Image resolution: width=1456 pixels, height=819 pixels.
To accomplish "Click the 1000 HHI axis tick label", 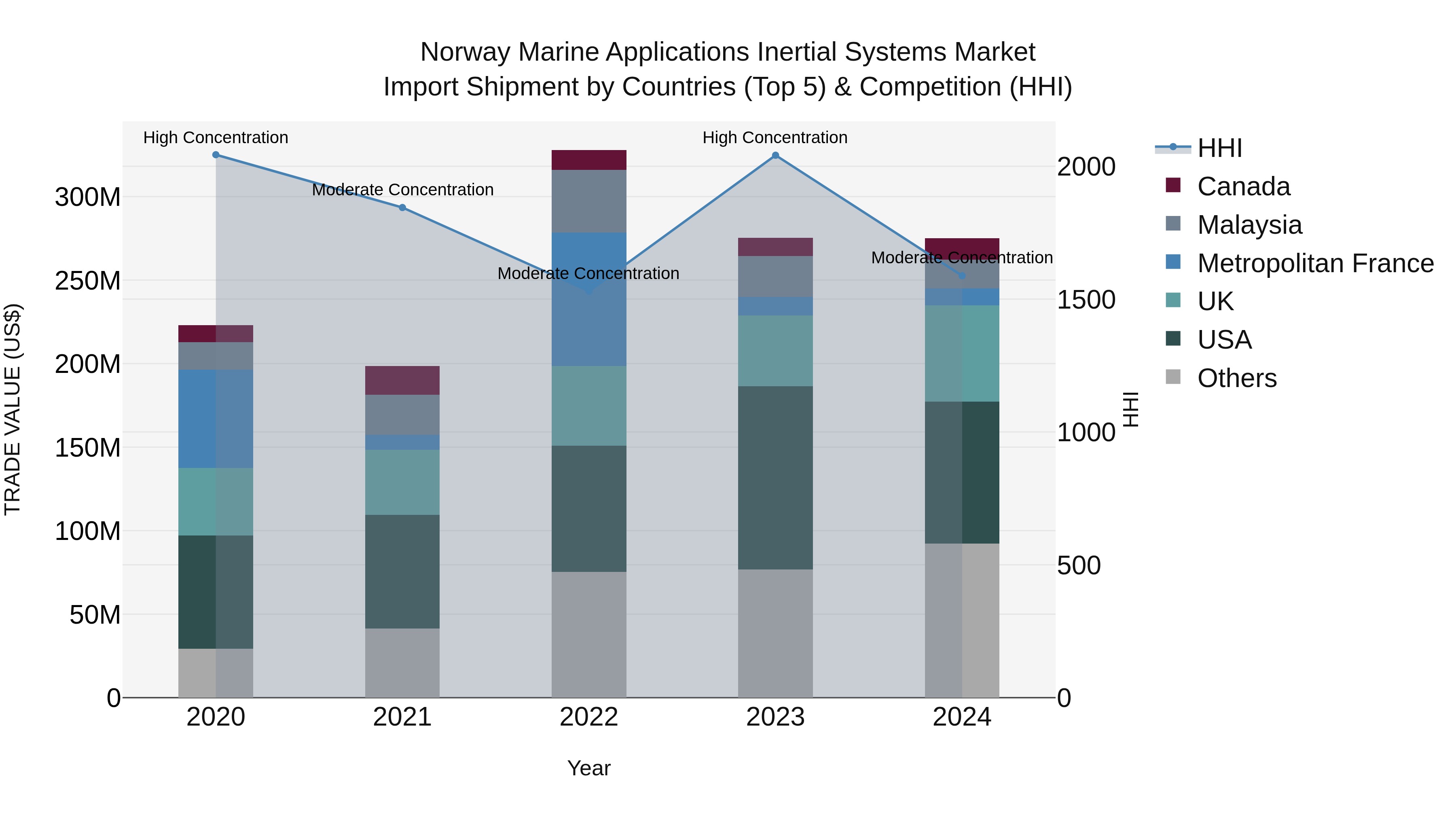I will [x=1086, y=432].
